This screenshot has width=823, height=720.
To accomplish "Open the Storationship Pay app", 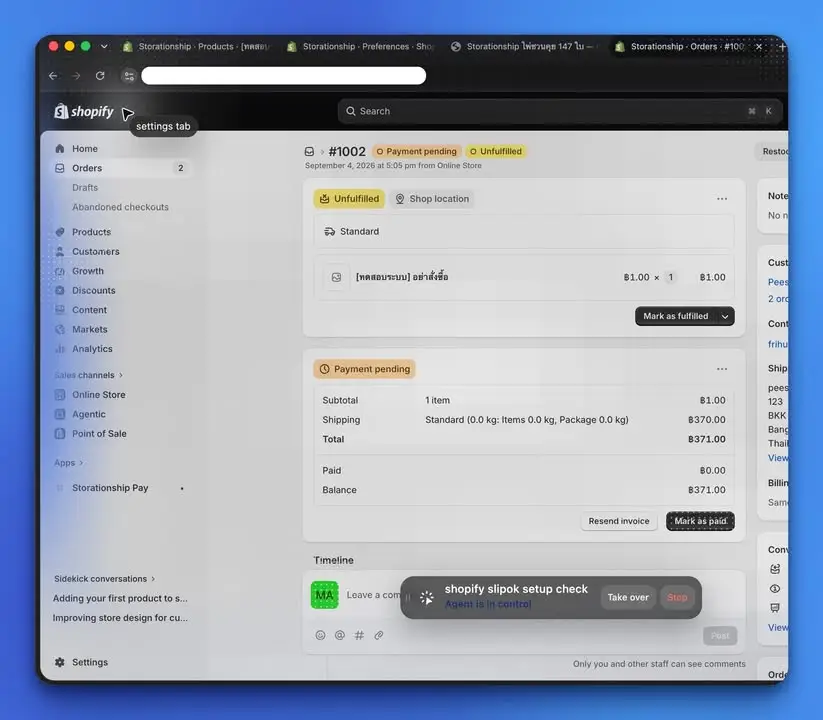I will (x=110, y=488).
